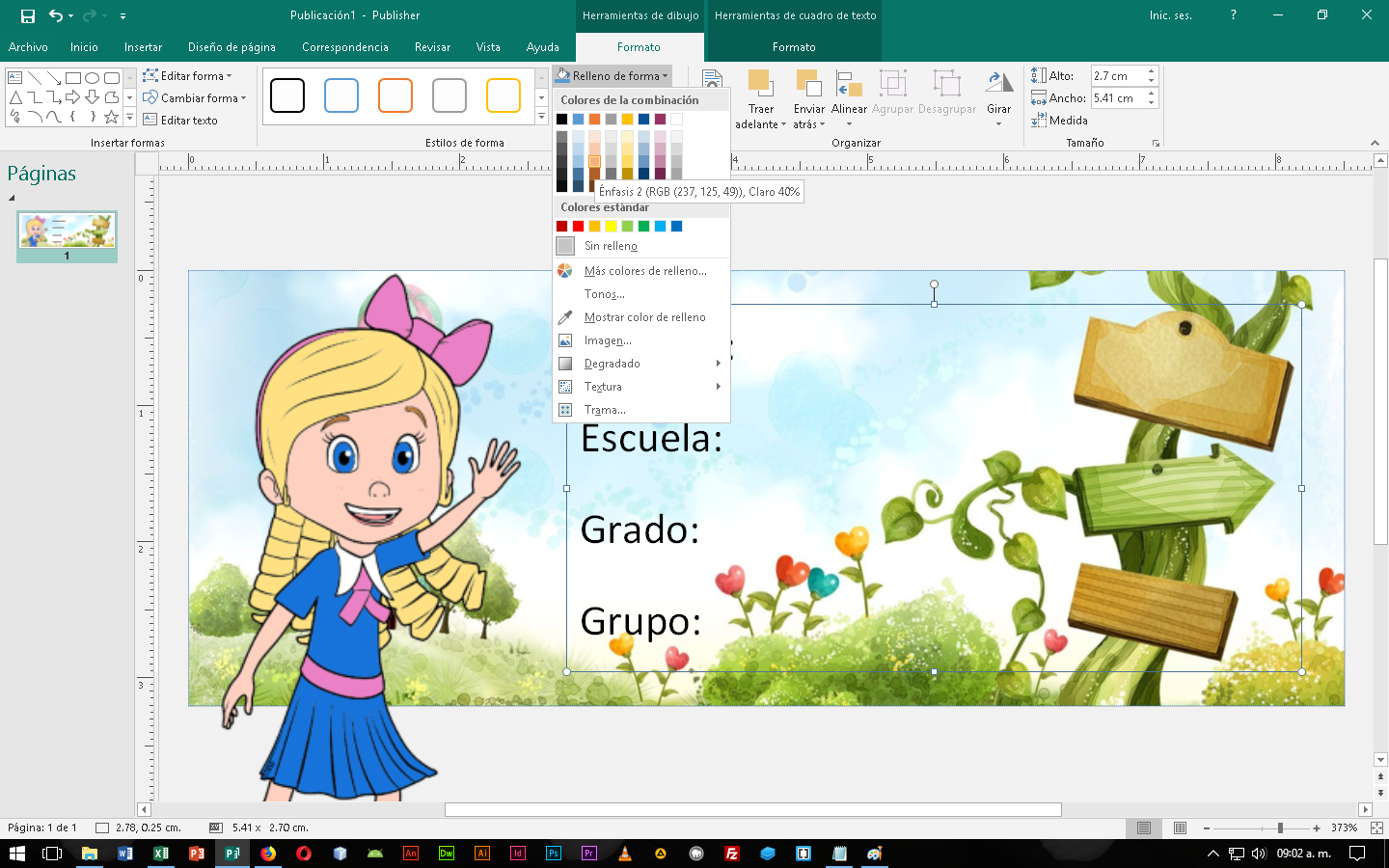1389x868 pixels.
Task: Select the star shape in shapes gallery
Action: (x=112, y=117)
